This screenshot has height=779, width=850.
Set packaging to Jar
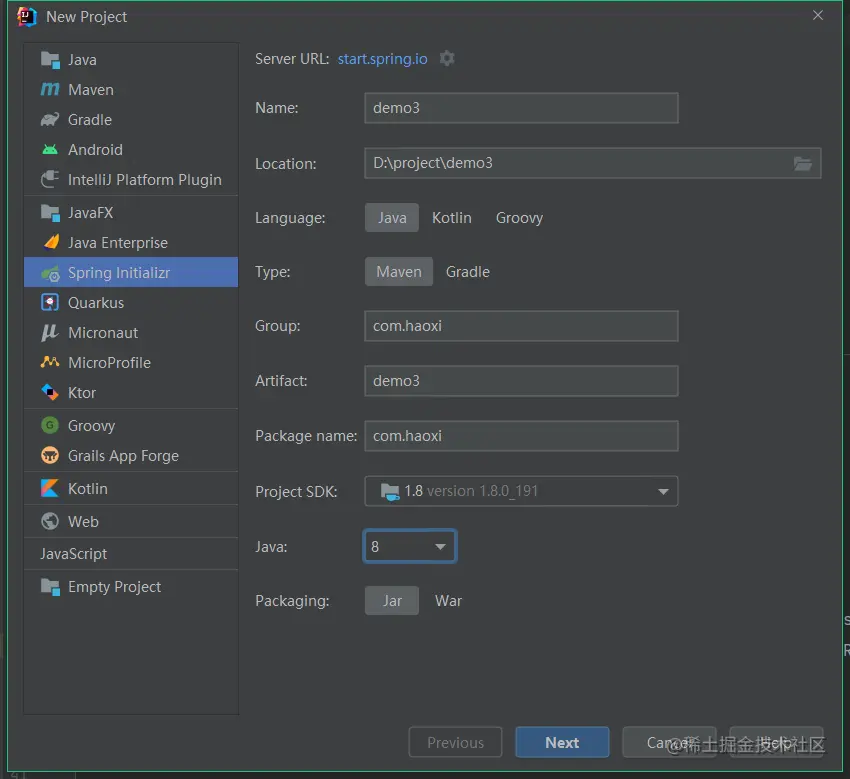click(x=391, y=601)
